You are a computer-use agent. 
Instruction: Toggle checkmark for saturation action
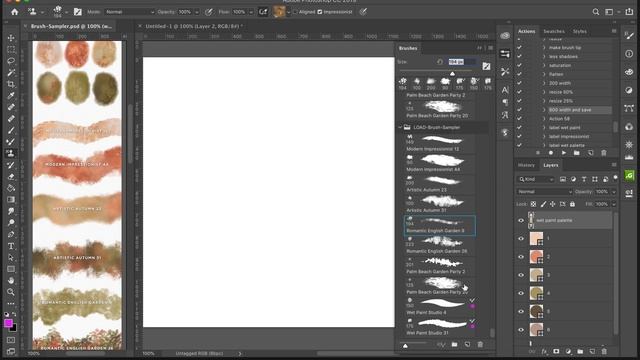coord(519,65)
